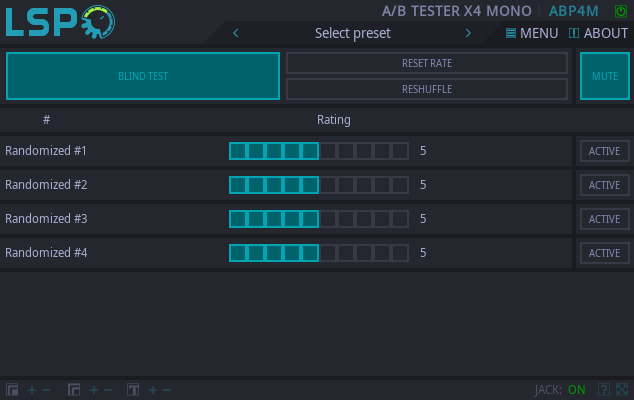This screenshot has width=634, height=400.
Task: Click the fullscreen icon in the status bar
Action: point(622,390)
